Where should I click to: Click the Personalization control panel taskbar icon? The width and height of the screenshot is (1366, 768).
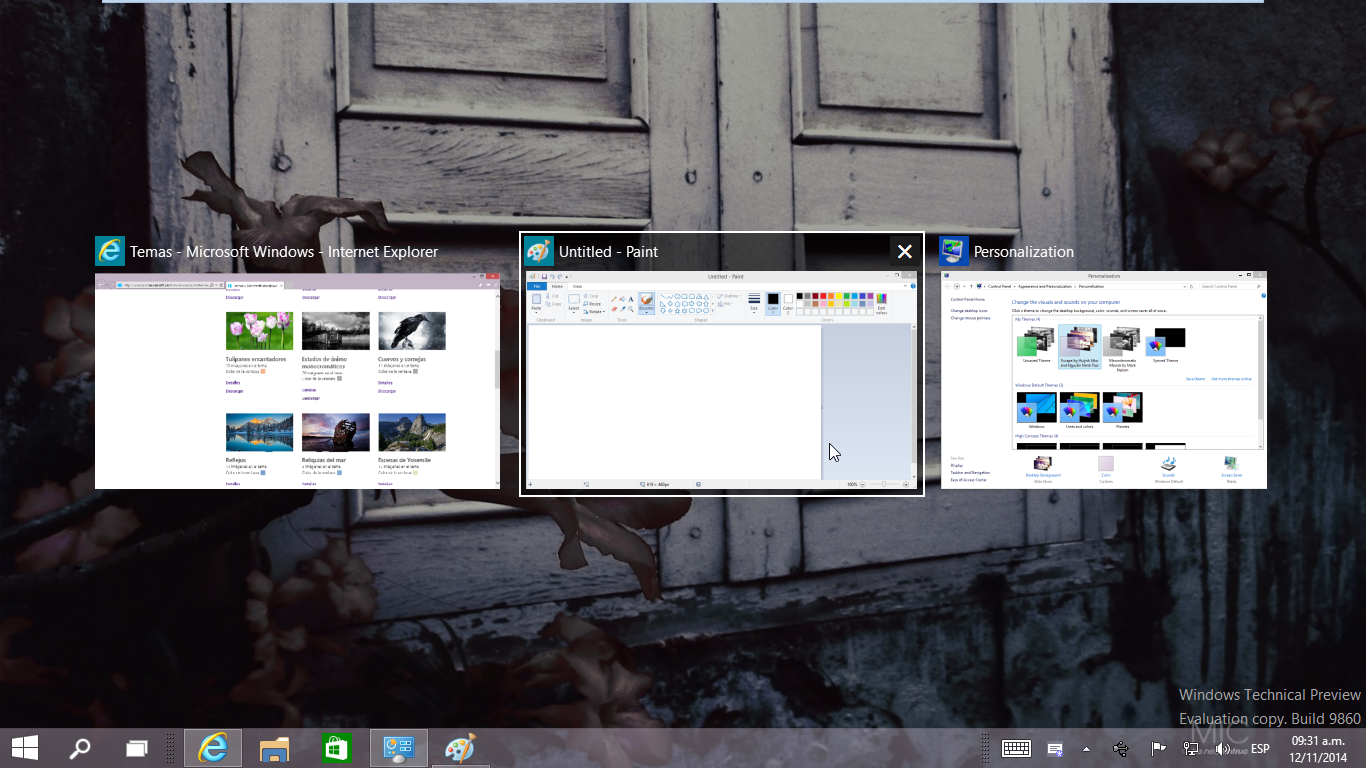[399, 748]
